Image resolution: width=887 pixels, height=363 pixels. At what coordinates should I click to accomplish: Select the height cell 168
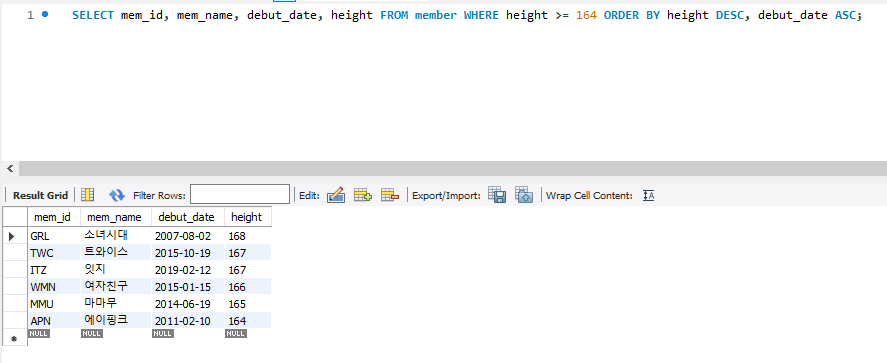[x=248, y=236]
